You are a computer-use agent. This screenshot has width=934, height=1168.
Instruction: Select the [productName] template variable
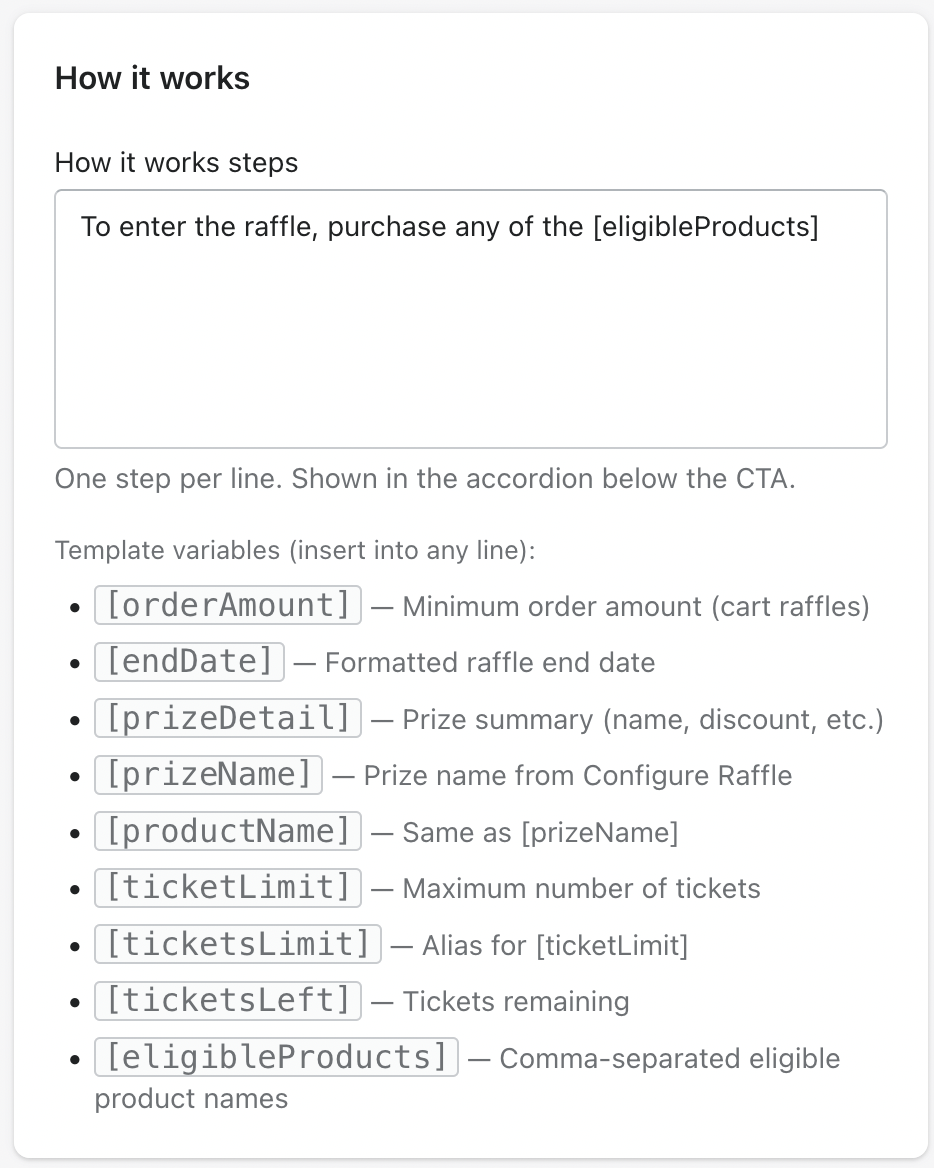tap(228, 831)
